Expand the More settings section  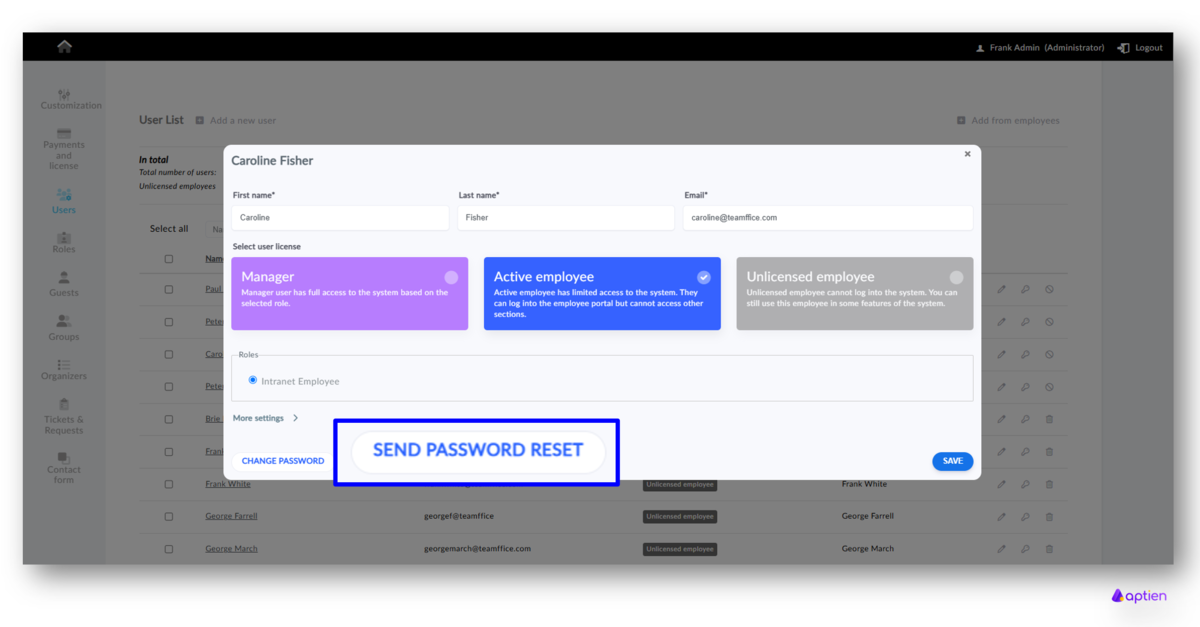coord(265,418)
